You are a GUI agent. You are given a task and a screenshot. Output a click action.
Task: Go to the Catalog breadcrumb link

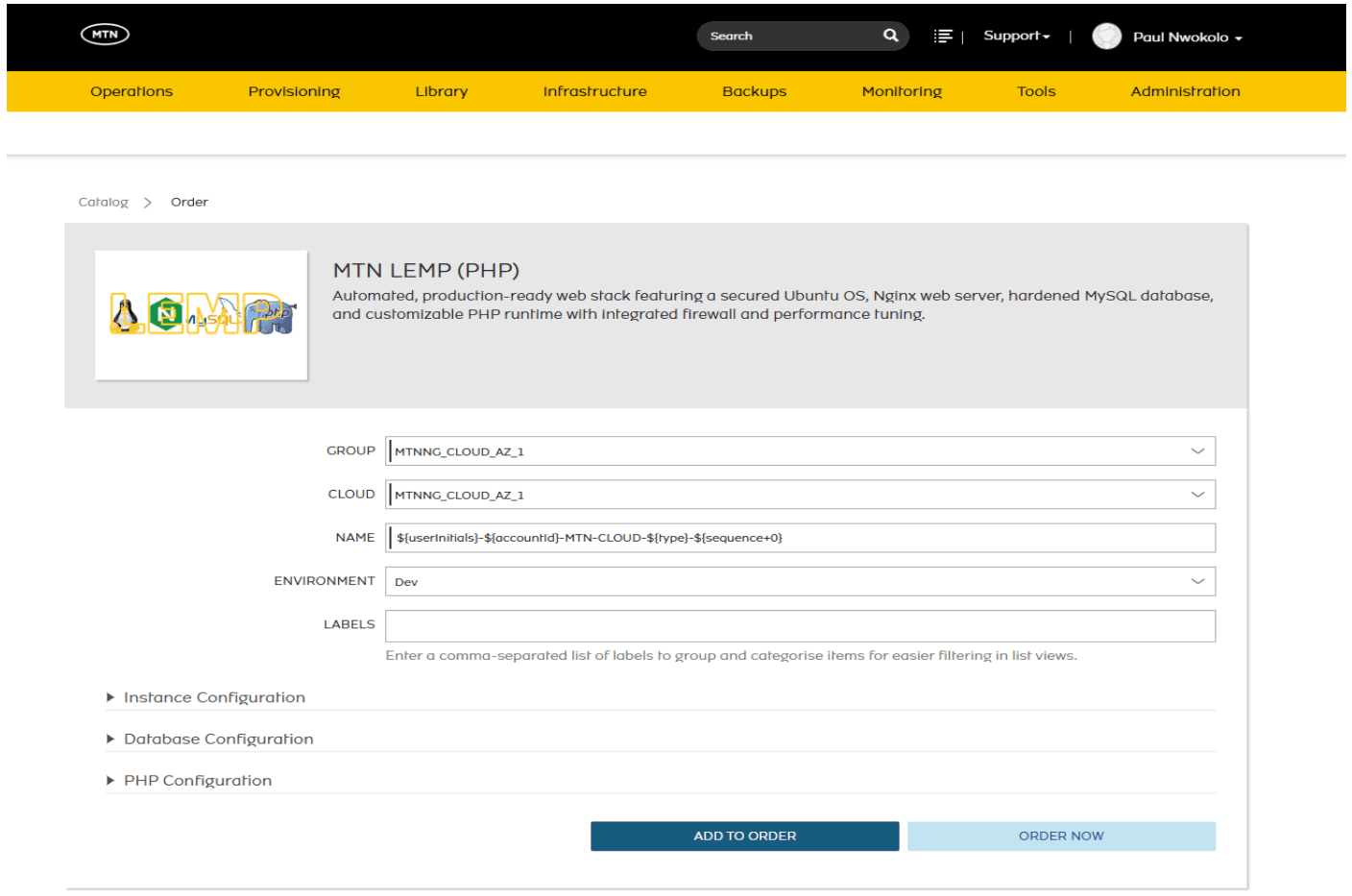pos(103,202)
